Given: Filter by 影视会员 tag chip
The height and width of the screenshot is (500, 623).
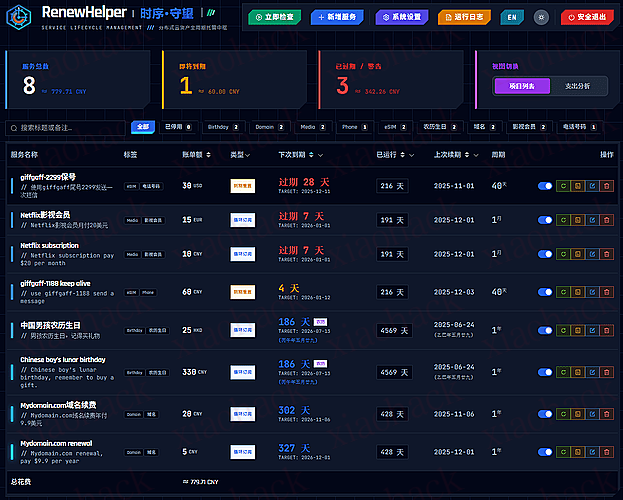Looking at the screenshot, I should [x=529, y=127].
